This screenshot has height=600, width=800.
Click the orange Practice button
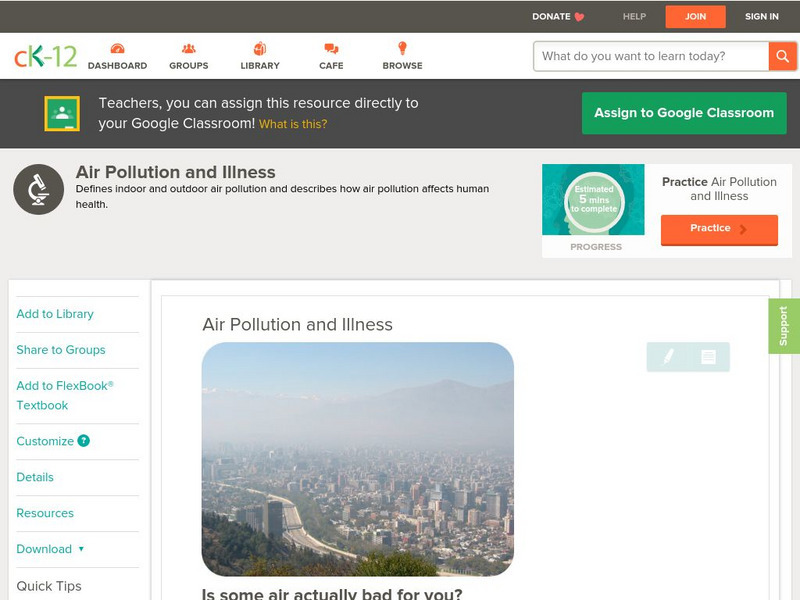point(718,229)
